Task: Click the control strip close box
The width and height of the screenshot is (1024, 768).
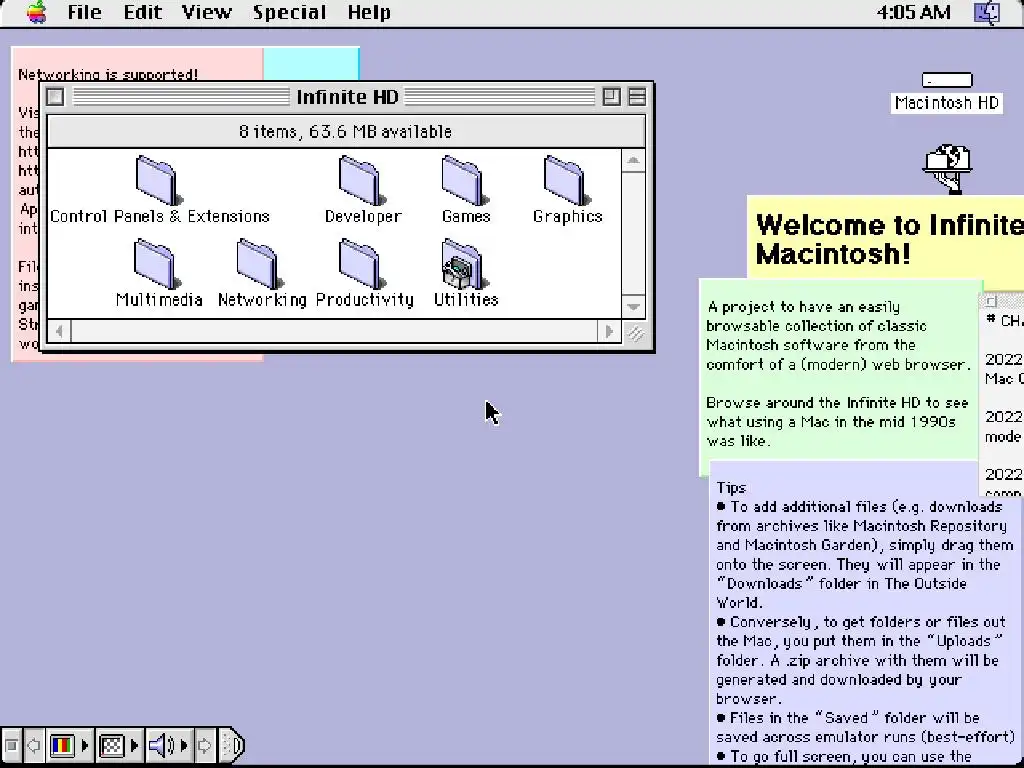Action: (11, 745)
